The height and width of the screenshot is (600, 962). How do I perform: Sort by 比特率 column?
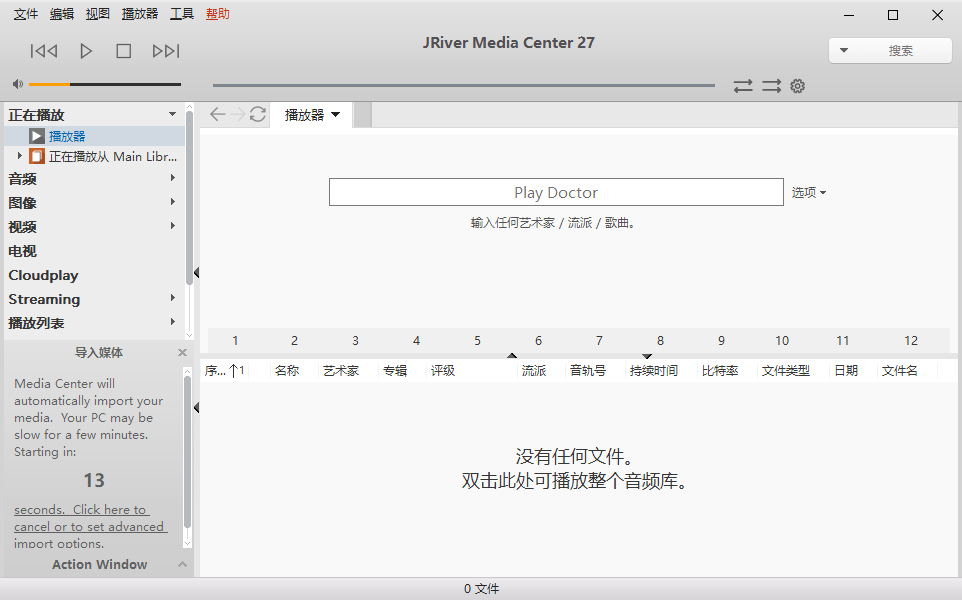[720, 371]
